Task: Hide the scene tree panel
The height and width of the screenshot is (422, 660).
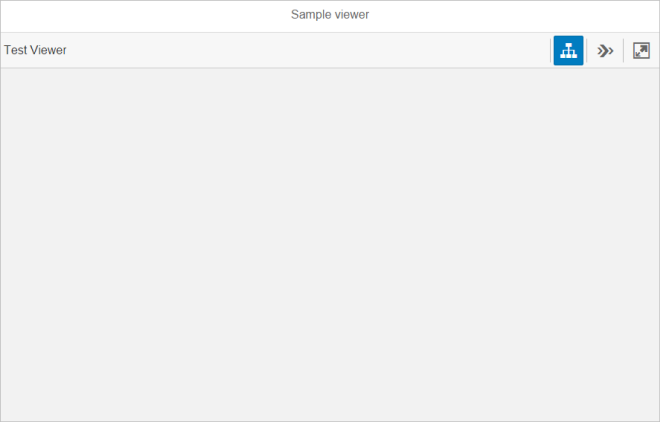Action: tap(568, 50)
